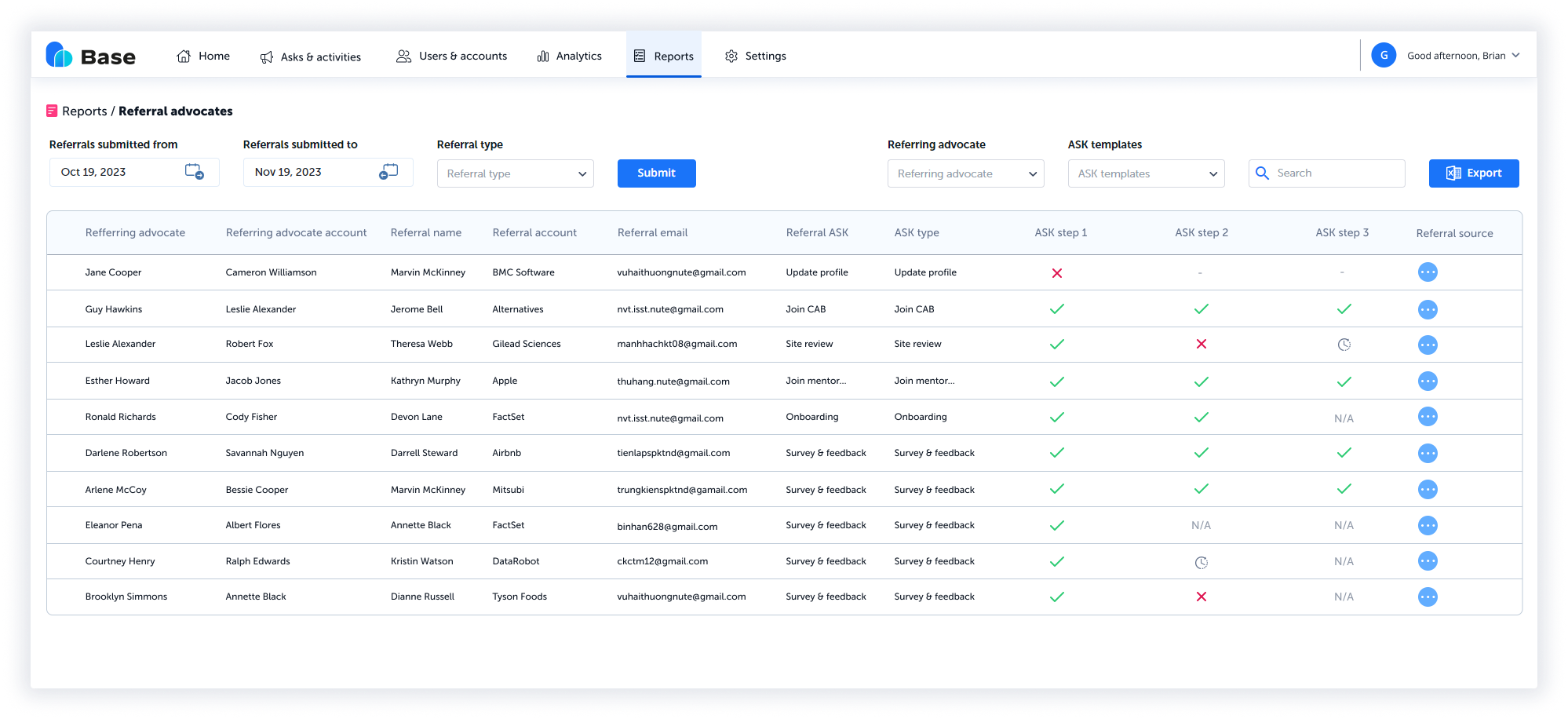Click the Tyson Foods account cell
The image size is (1568, 719).
[520, 597]
